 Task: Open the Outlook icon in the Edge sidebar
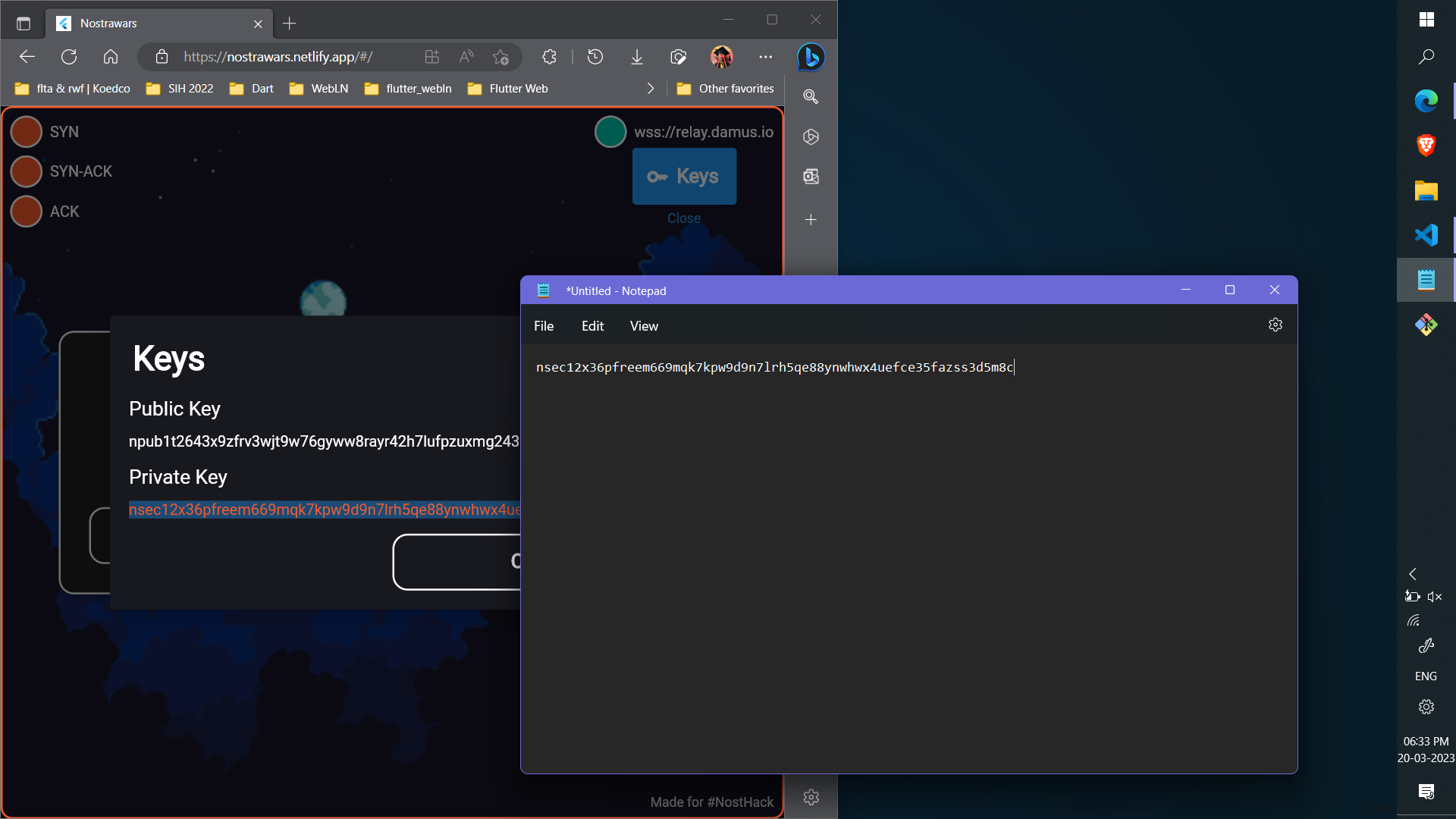[811, 177]
